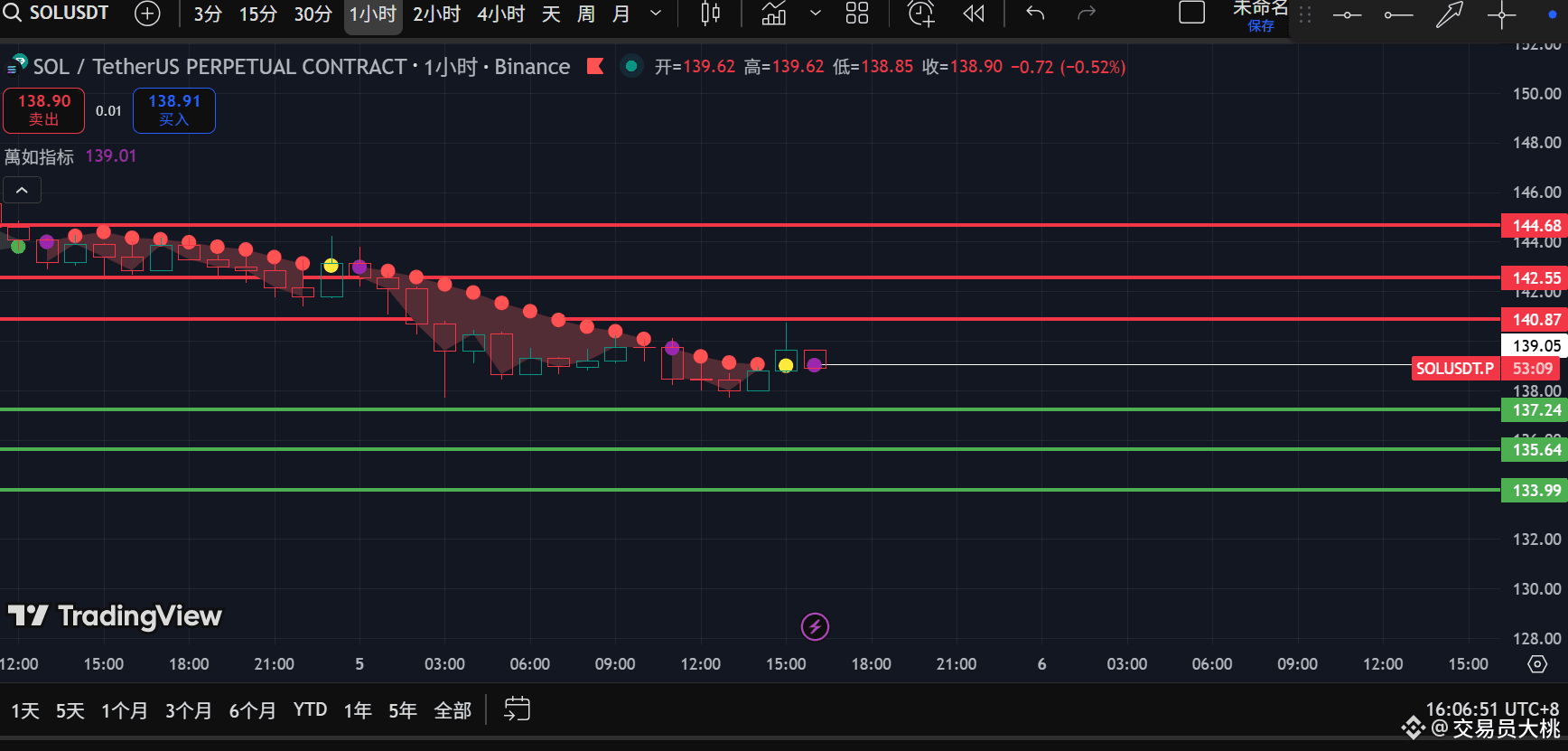Set date range to 5天

pyautogui.click(x=70, y=710)
